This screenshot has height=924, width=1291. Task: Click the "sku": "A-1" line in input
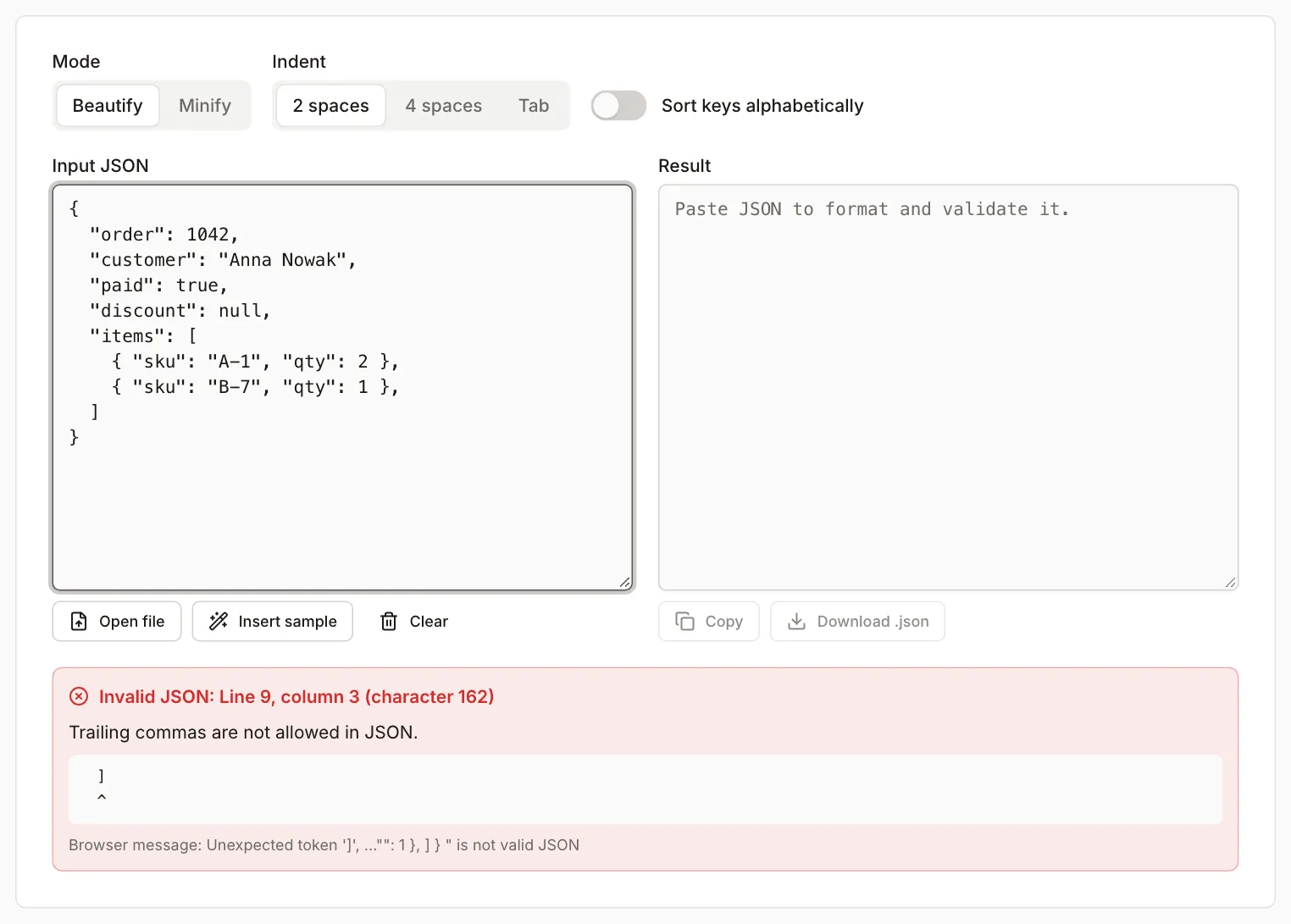coord(255,362)
